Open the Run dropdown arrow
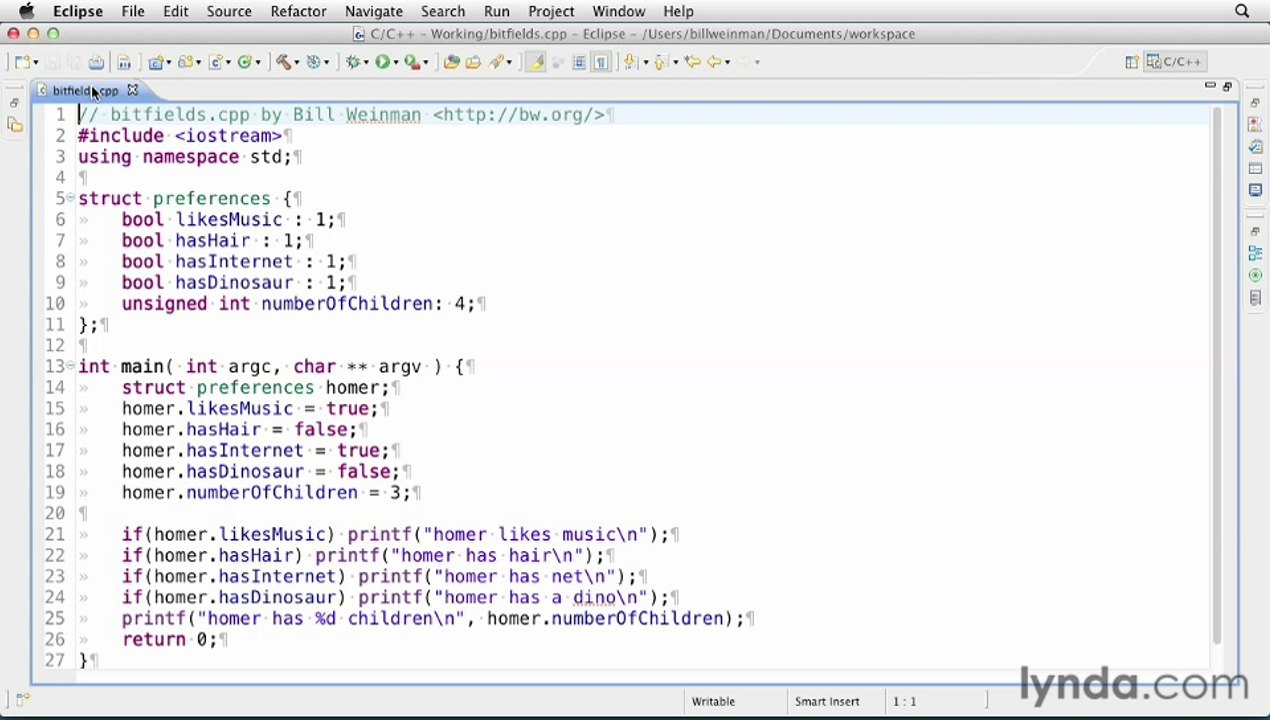Viewport: 1270px width, 720px height. tap(396, 62)
